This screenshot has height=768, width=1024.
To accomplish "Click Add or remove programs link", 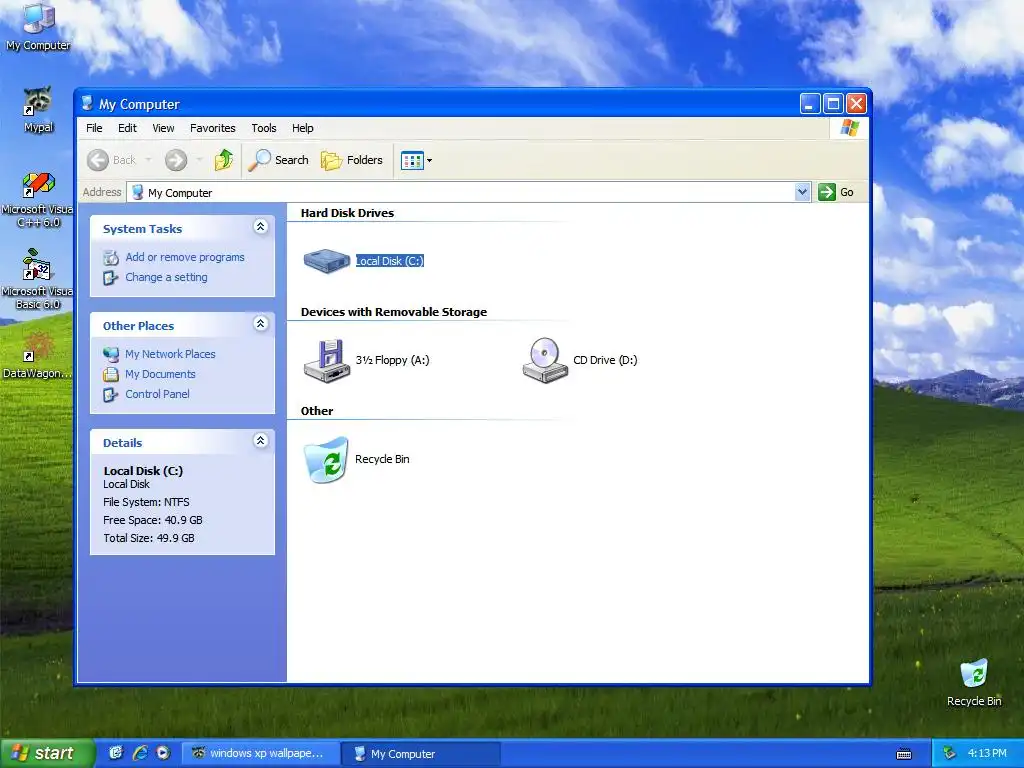I will click(185, 257).
